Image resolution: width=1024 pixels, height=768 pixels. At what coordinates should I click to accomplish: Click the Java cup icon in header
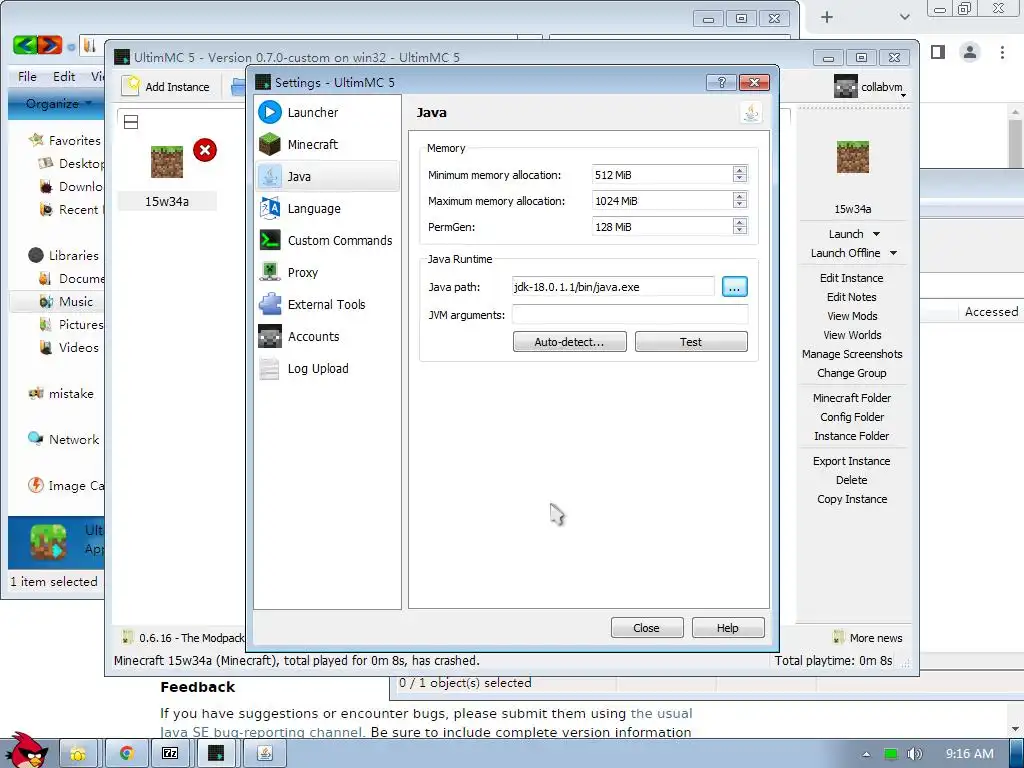point(751,113)
